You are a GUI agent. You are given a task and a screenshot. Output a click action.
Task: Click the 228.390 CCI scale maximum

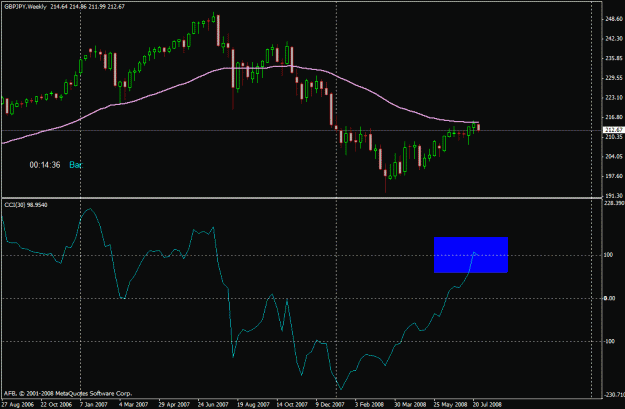614,203
